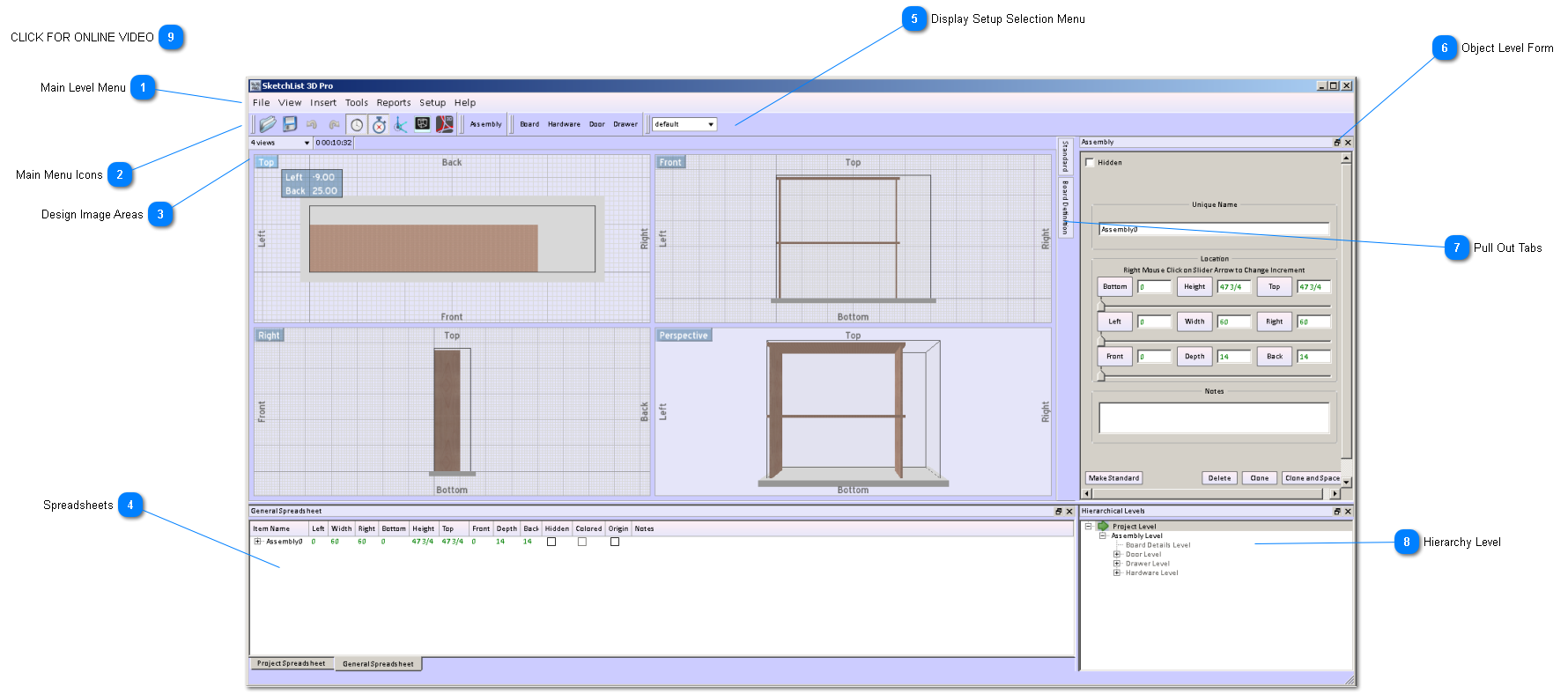The height and width of the screenshot is (694, 1568).
Task: Expand Assembly0 row in spreadsheet
Action: 258,542
